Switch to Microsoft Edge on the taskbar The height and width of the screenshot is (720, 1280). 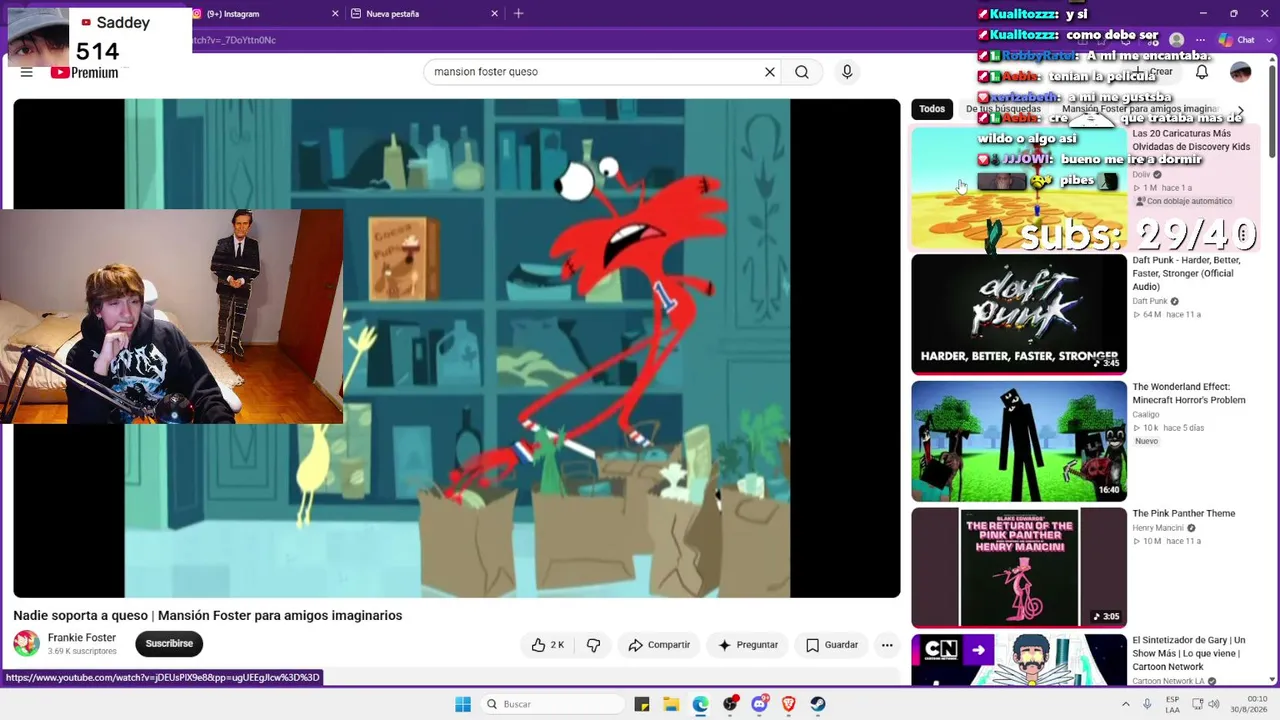click(700, 704)
